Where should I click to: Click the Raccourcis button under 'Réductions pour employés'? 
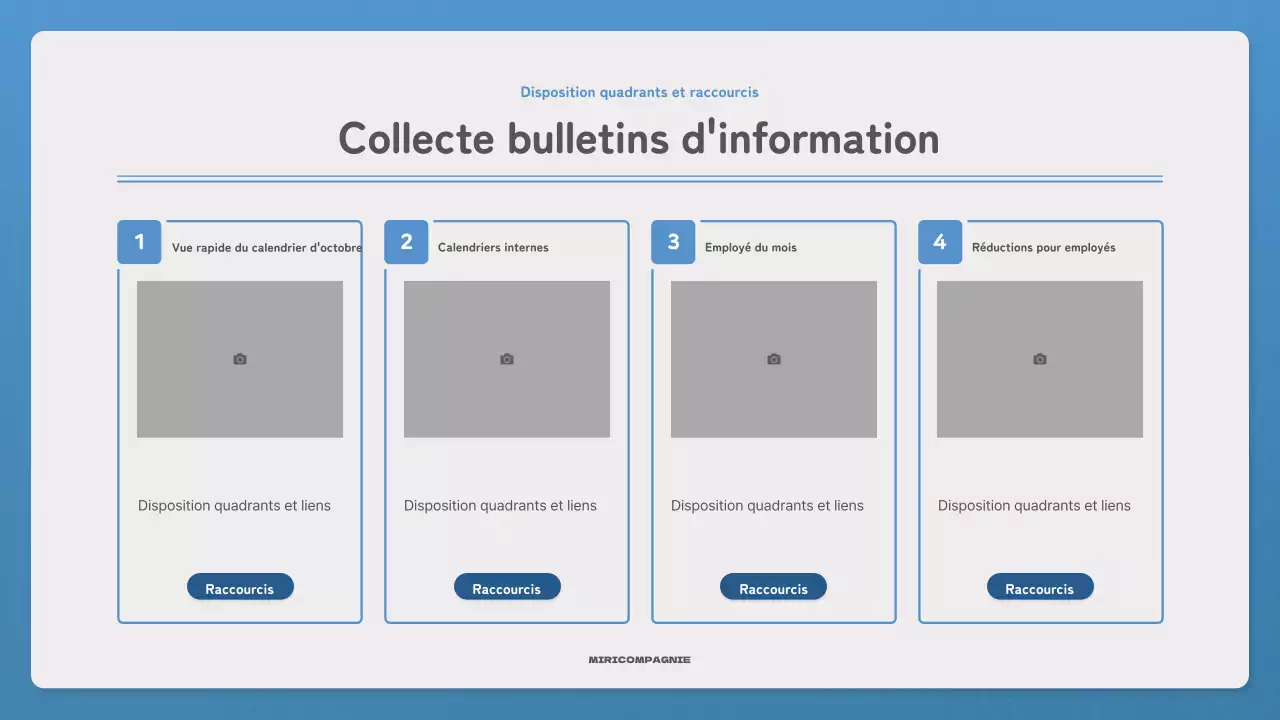tap(1040, 587)
